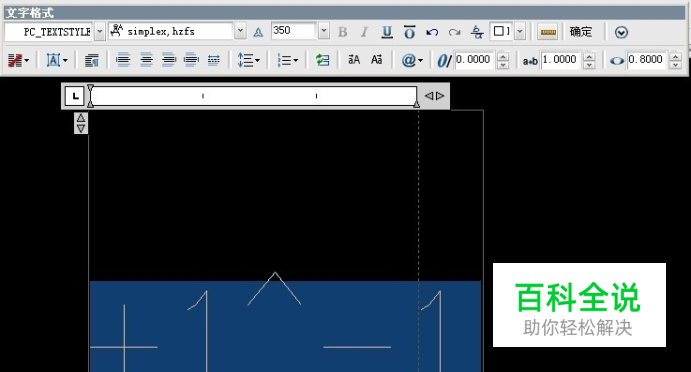Screen dimensions: 691x372
Task: Decrease the oblique angle with down spinner
Action: click(x=503, y=64)
